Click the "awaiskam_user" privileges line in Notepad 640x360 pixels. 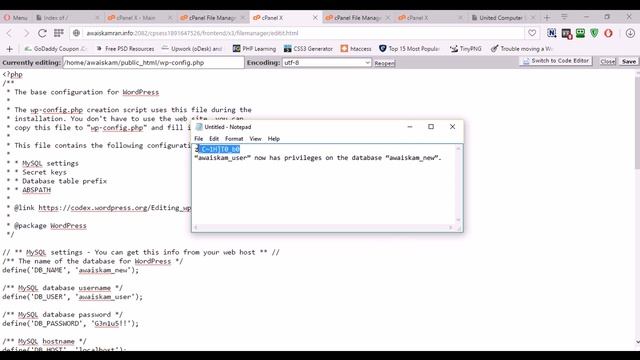click(318, 158)
